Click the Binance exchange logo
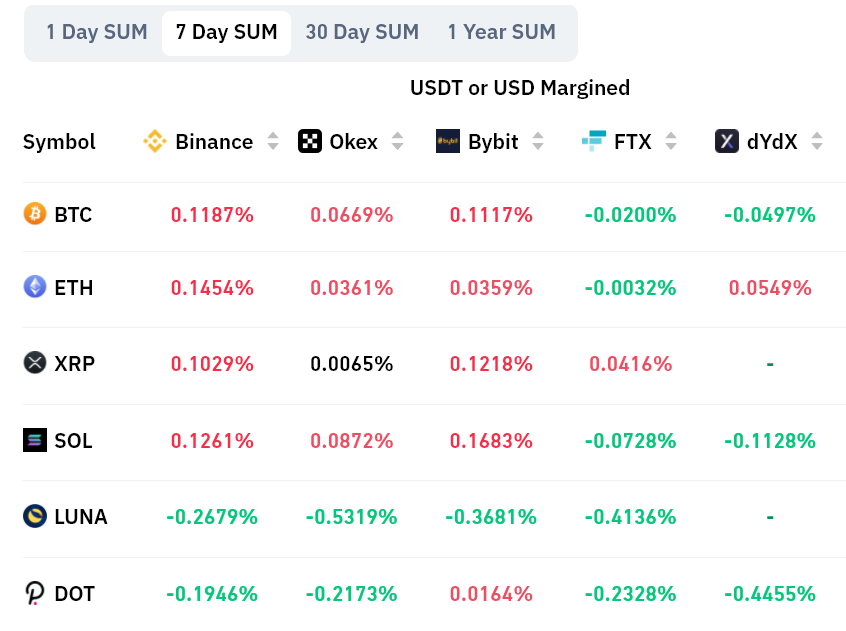Image resolution: width=846 pixels, height=631 pixels. pyautogui.click(x=155, y=142)
